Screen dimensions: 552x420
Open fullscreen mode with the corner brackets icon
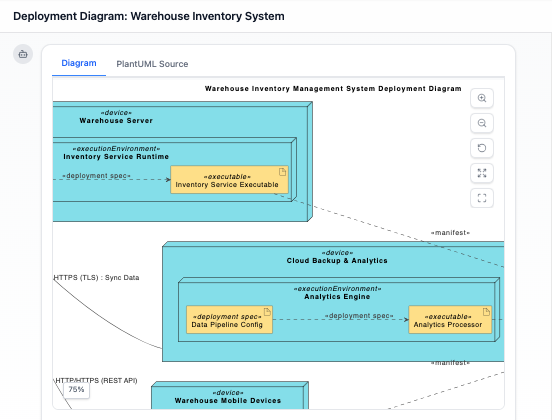click(482, 198)
